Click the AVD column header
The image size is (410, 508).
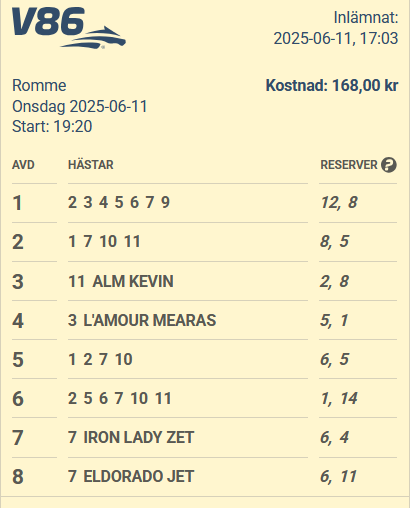23,165
